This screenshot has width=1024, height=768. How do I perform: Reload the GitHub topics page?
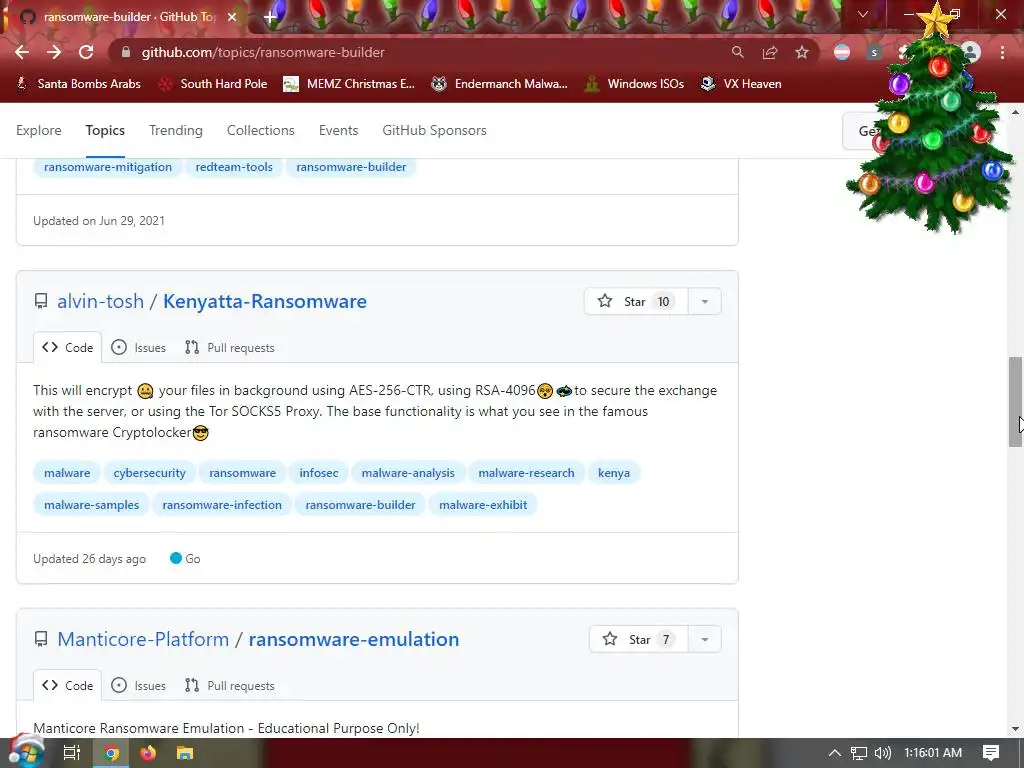[86, 52]
